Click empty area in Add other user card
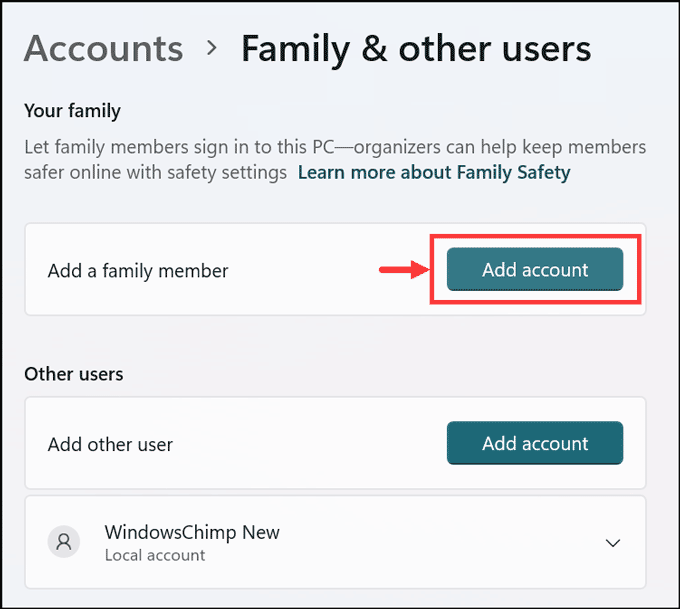 pos(310,444)
